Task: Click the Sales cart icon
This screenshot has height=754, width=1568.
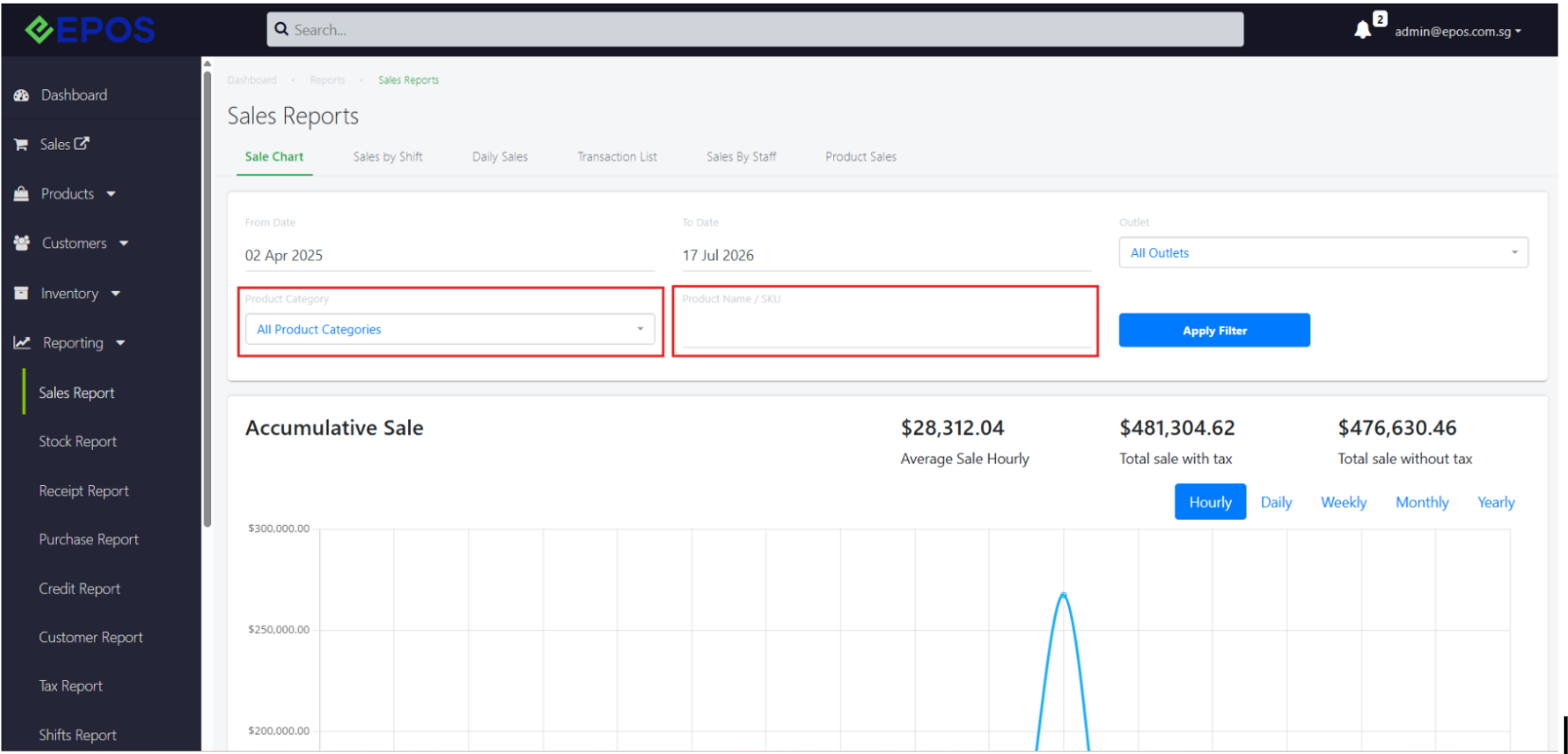Action: pos(21,145)
